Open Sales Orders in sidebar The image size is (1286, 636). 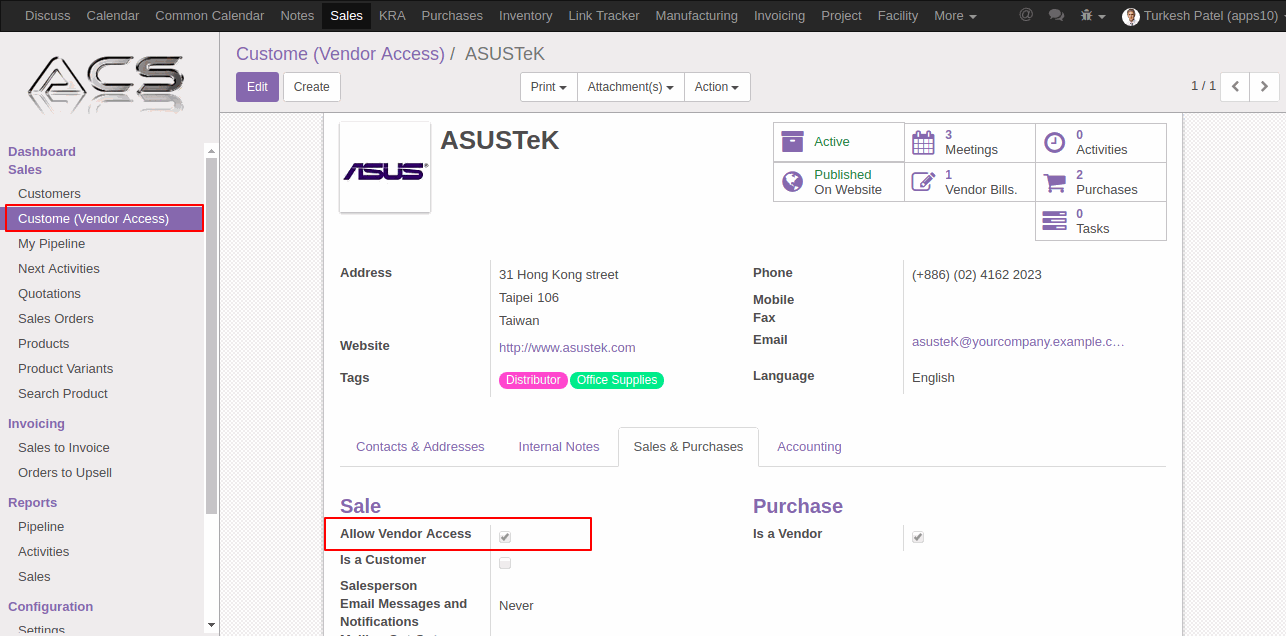tap(56, 319)
